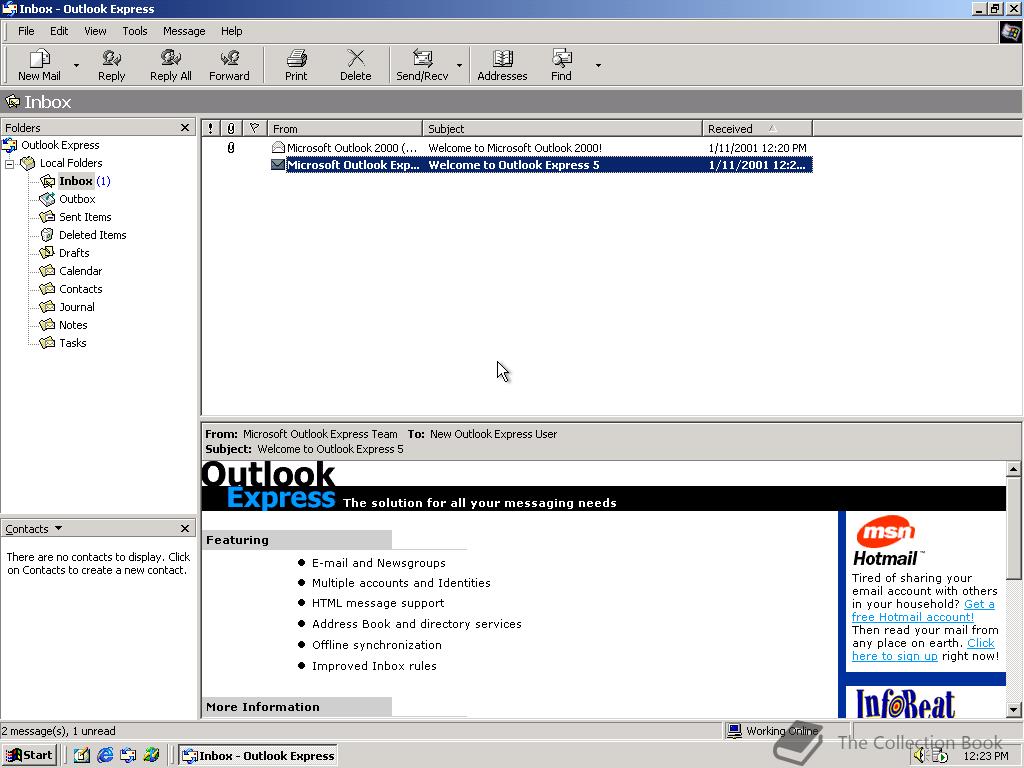This screenshot has width=1024, height=768.
Task: Sort messages by Subject column
Action: click(562, 129)
